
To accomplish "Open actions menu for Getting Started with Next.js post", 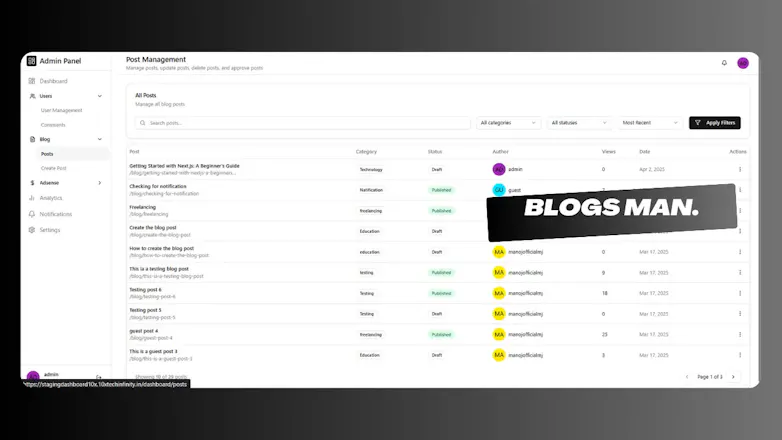I will [740, 169].
